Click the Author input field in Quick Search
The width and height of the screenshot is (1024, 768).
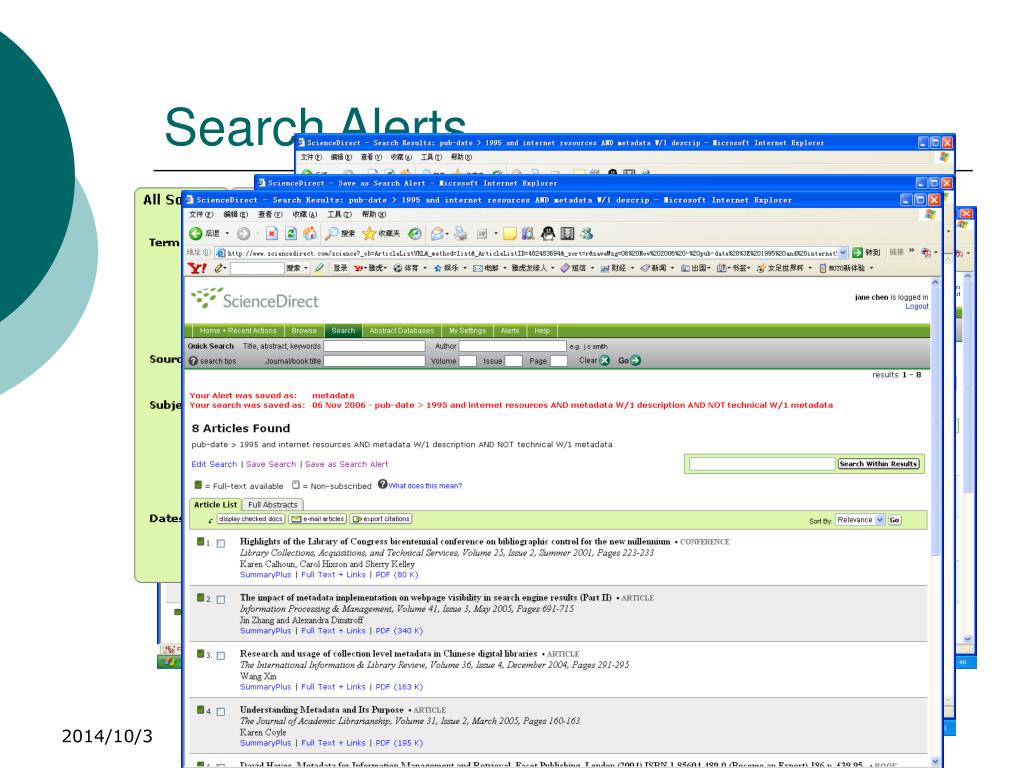[513, 346]
